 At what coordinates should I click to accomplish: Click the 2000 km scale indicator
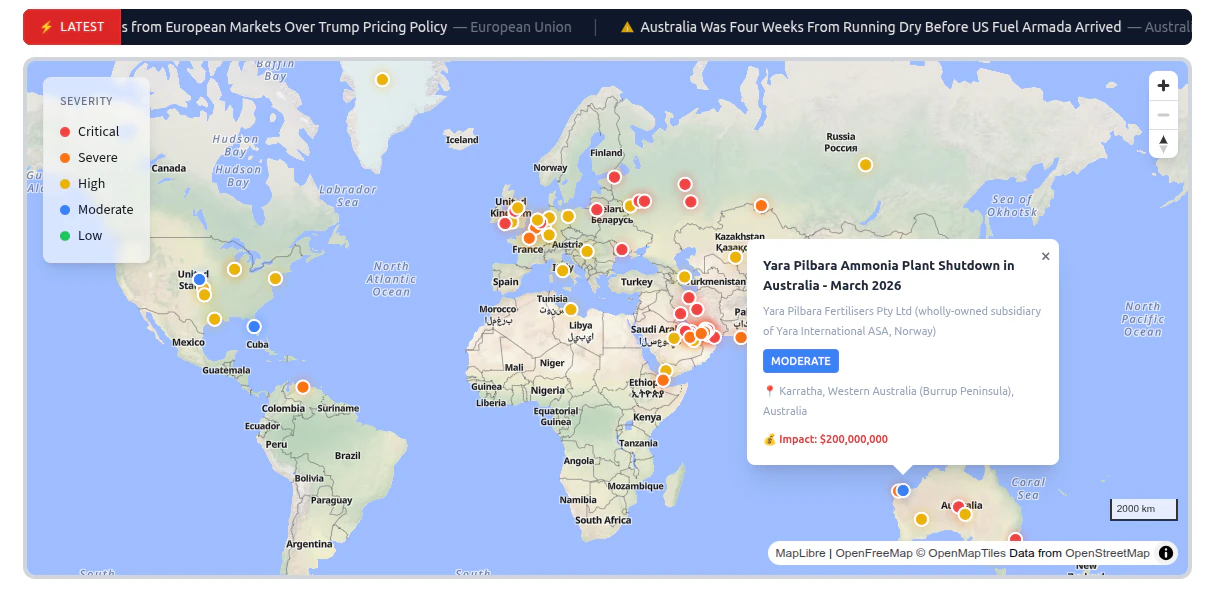[1143, 509]
